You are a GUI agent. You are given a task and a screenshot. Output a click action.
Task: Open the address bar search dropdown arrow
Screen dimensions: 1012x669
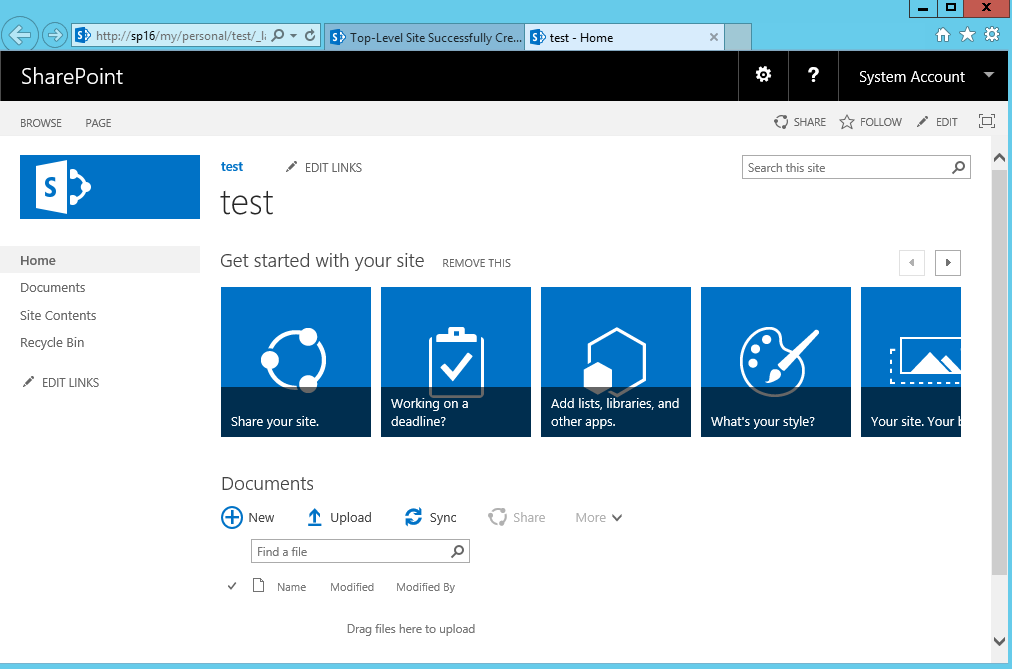pos(294,35)
